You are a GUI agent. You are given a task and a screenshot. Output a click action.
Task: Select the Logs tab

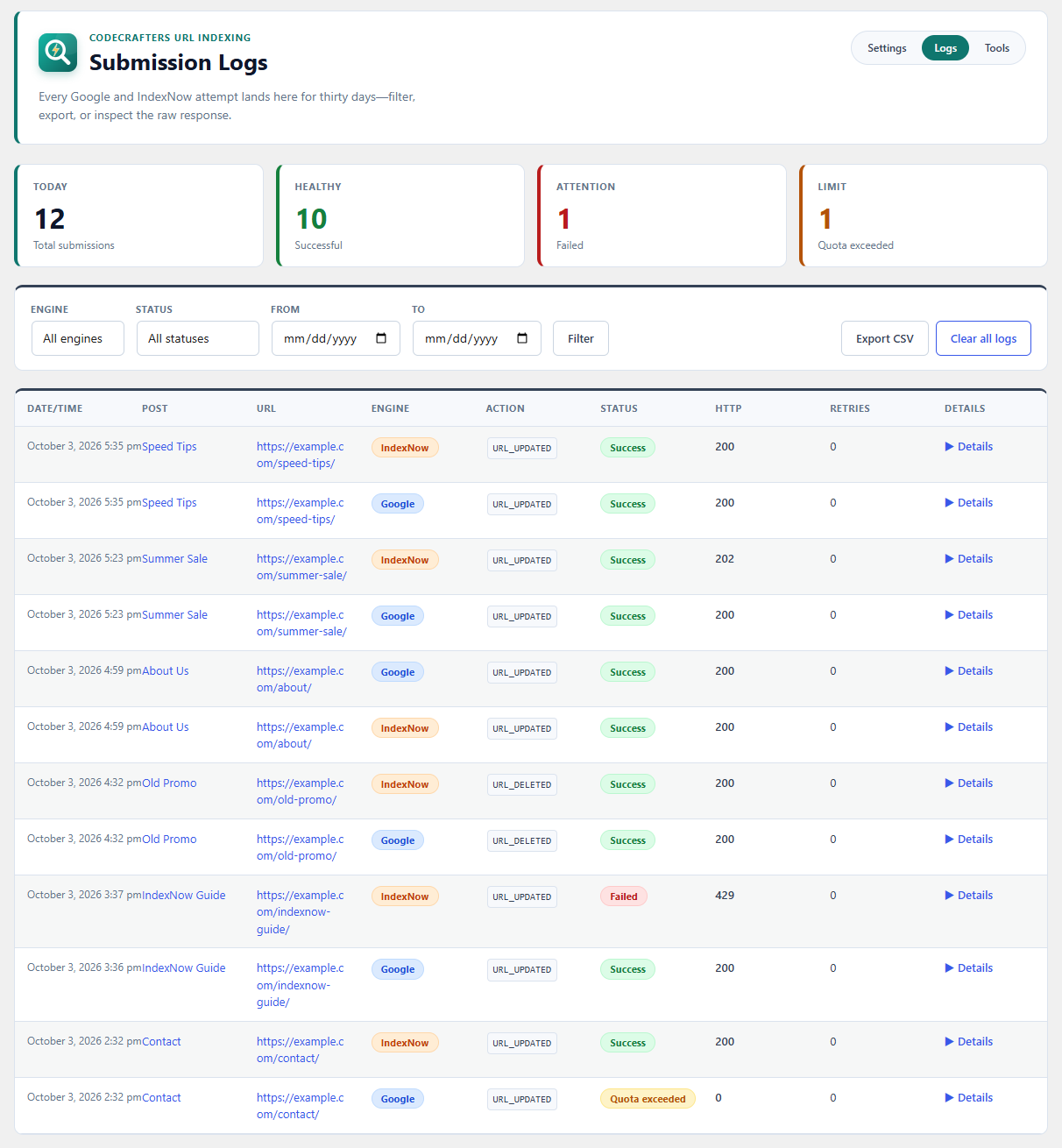945,48
